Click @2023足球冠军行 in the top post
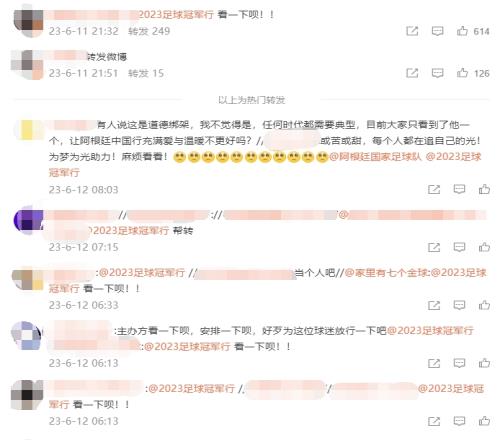 point(176,15)
